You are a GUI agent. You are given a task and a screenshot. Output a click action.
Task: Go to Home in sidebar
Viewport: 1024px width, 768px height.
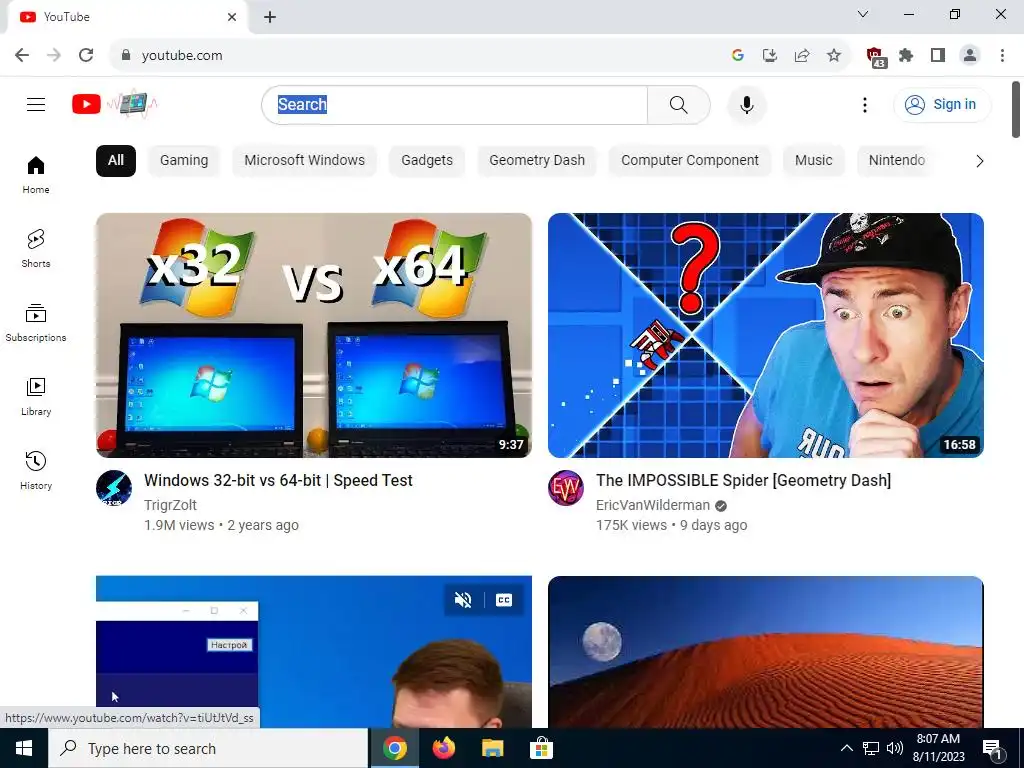[x=36, y=175]
